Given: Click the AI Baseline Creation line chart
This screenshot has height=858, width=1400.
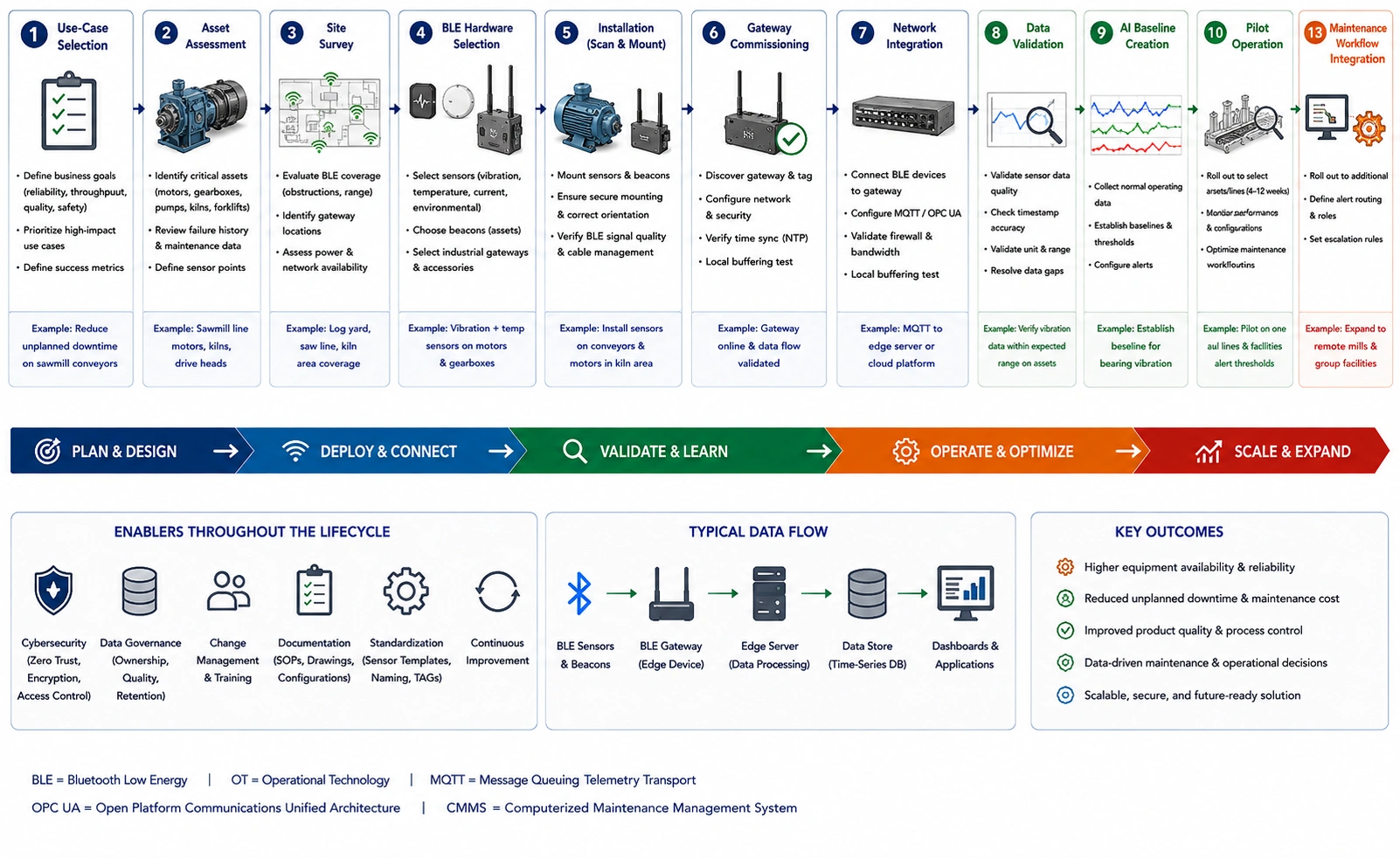Looking at the screenshot, I should click(1136, 127).
